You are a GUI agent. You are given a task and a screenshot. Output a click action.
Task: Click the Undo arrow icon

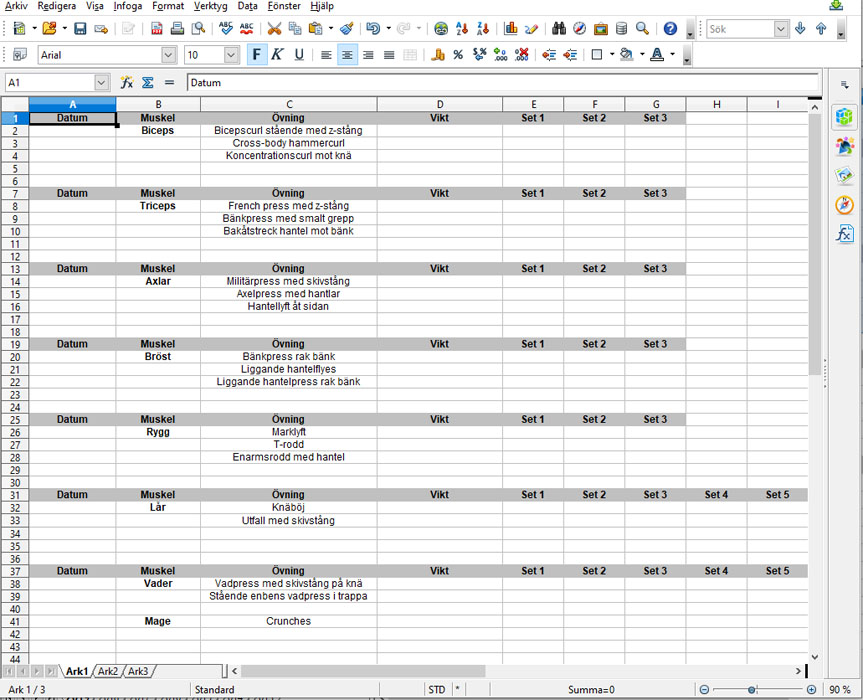(x=373, y=29)
